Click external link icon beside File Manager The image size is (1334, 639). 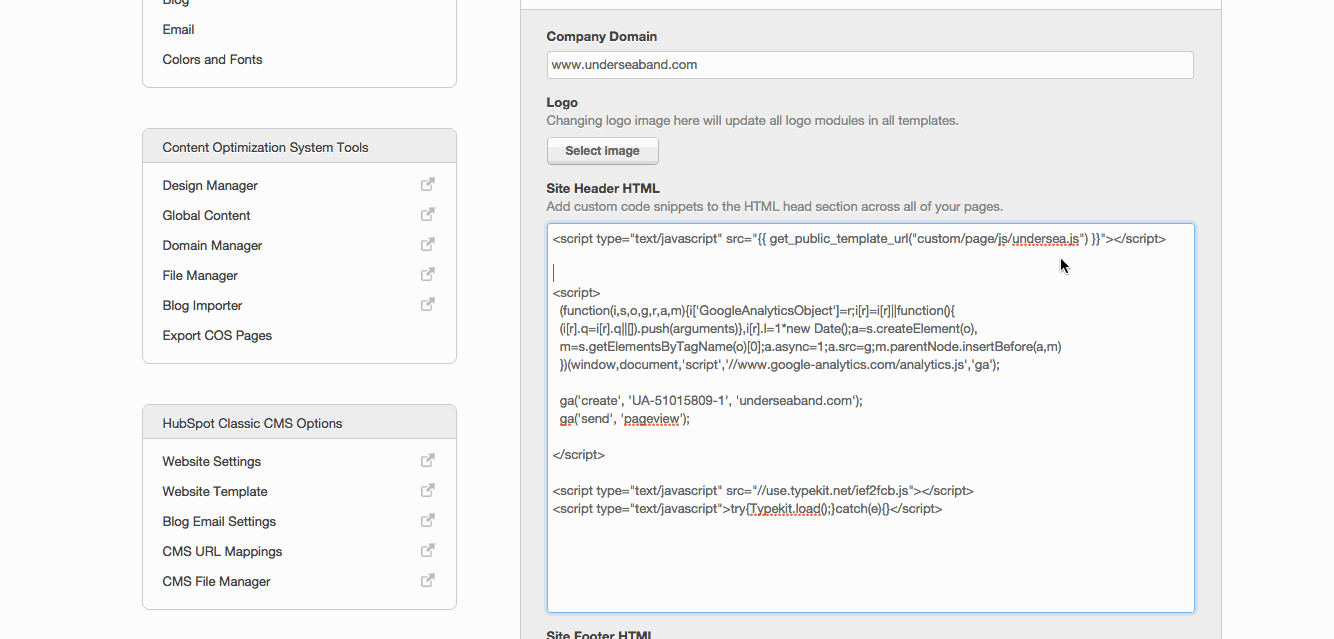click(x=427, y=275)
